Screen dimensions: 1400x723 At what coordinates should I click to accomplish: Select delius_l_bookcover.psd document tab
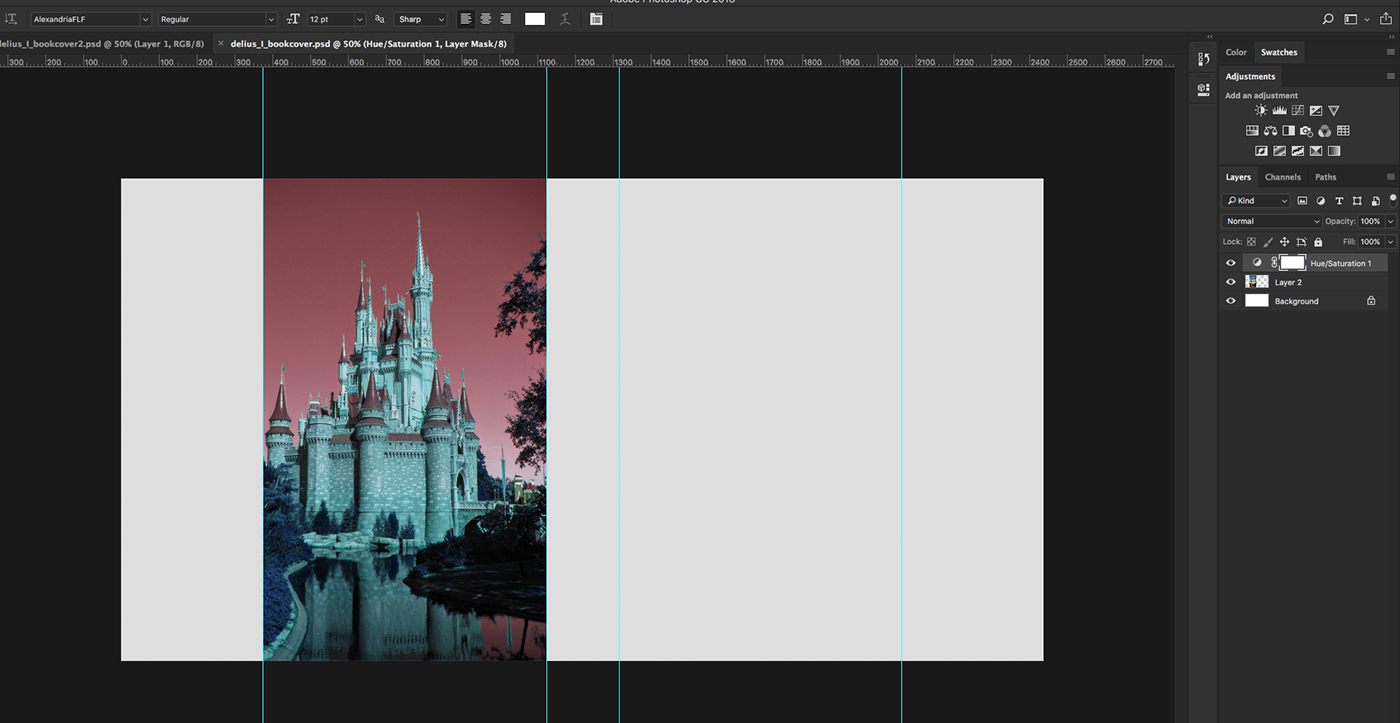click(x=368, y=44)
